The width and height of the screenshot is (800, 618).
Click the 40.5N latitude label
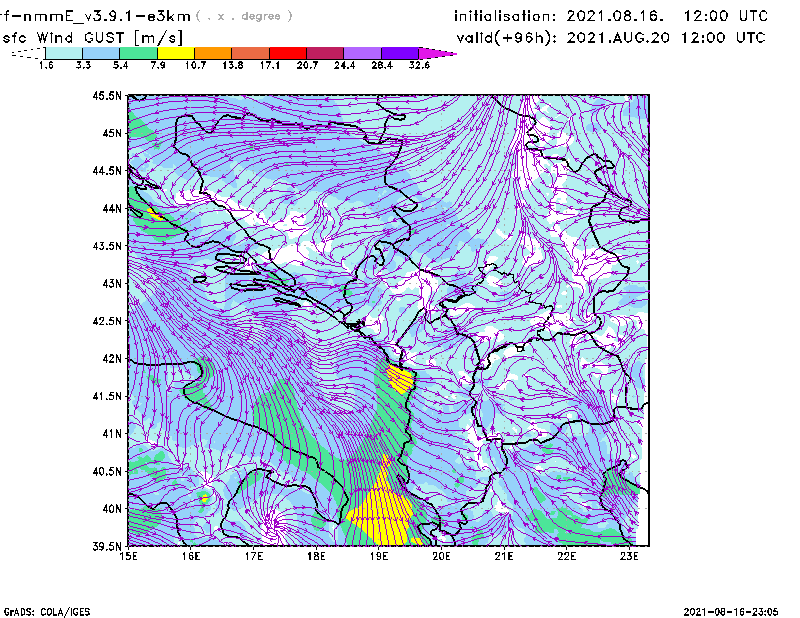click(x=107, y=472)
